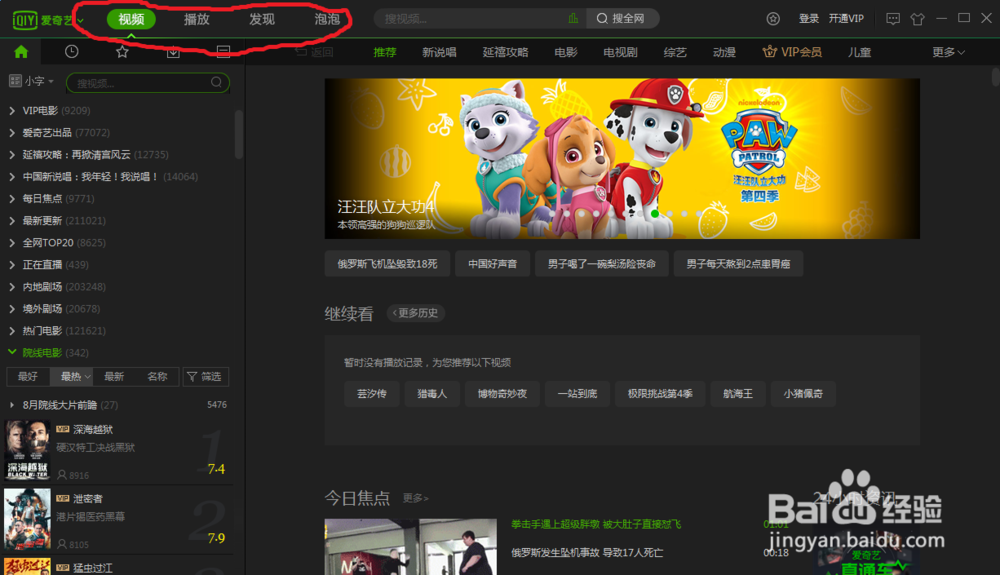Click the 小字 grid view icon
Image resolution: width=1000 pixels, height=575 pixels.
pos(15,81)
